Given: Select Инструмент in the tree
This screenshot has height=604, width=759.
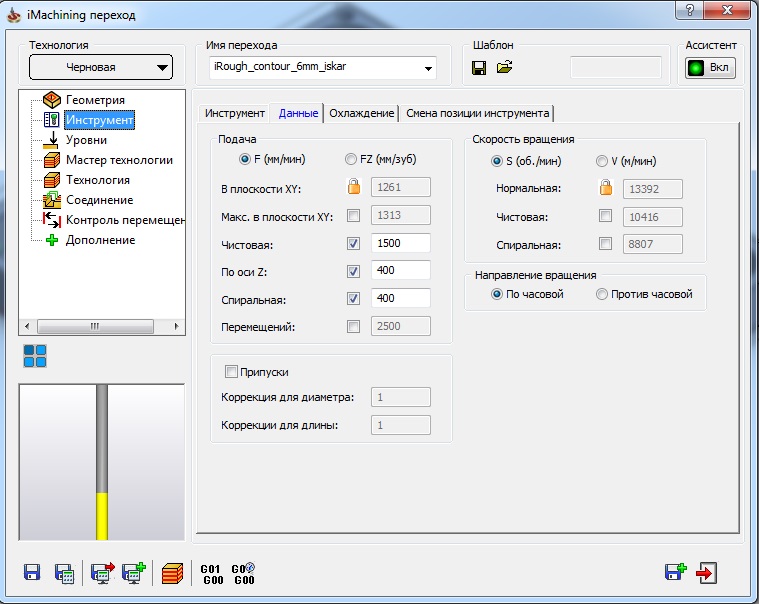Looking at the screenshot, I should 99,120.
